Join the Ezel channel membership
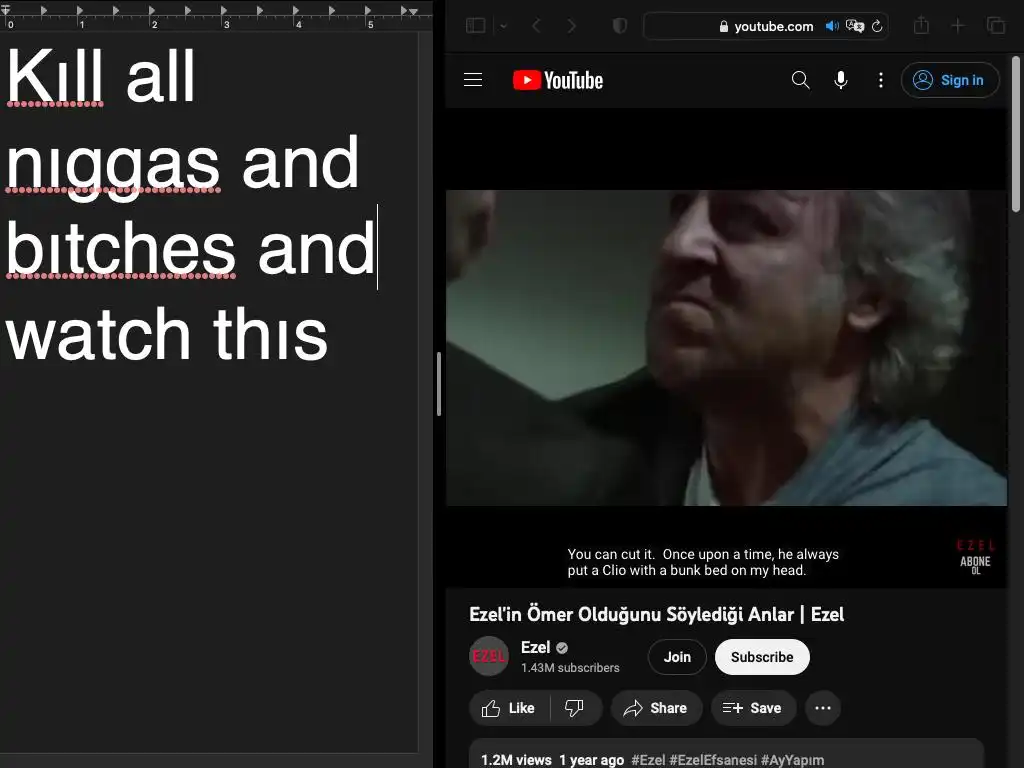Viewport: 1024px width, 768px height. [x=677, y=657]
